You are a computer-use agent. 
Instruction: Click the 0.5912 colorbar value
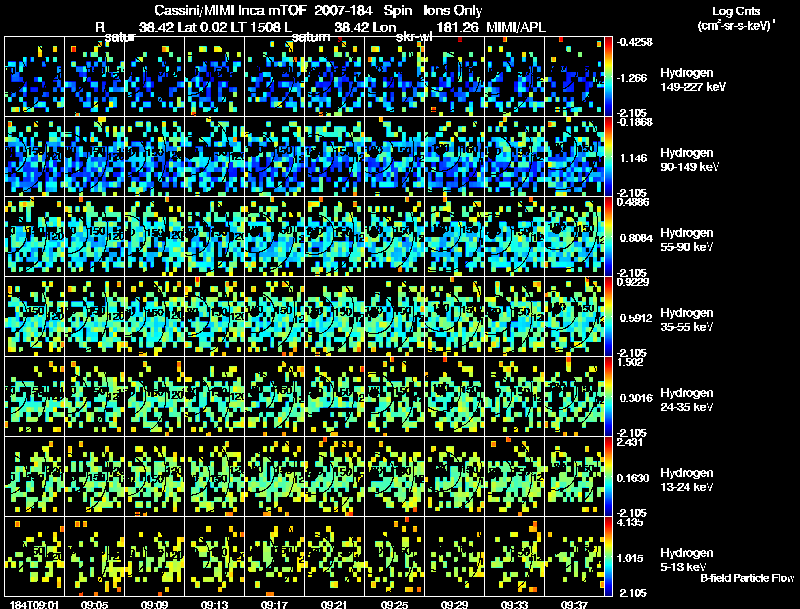[636, 318]
